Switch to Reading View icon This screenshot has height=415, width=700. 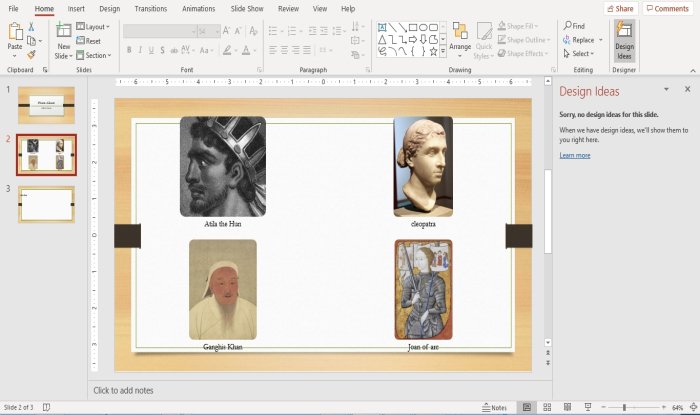(567, 407)
